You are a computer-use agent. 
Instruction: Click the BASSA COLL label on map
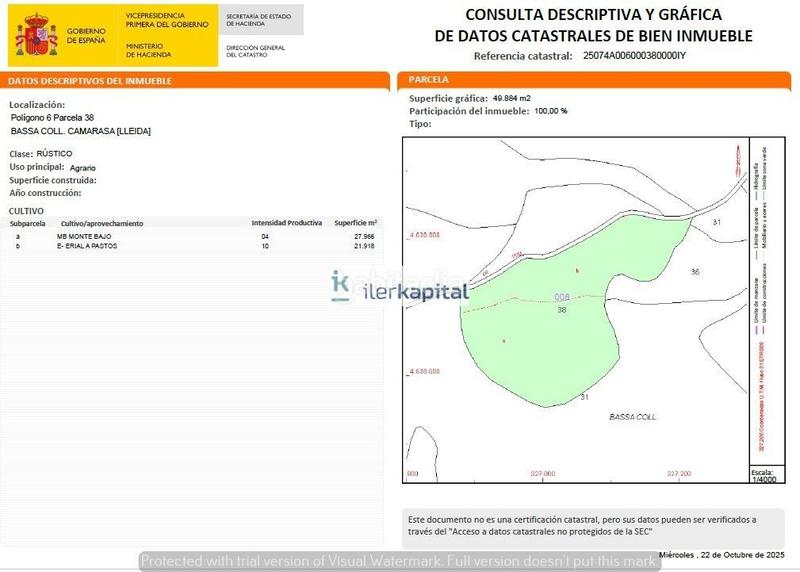[x=633, y=416]
